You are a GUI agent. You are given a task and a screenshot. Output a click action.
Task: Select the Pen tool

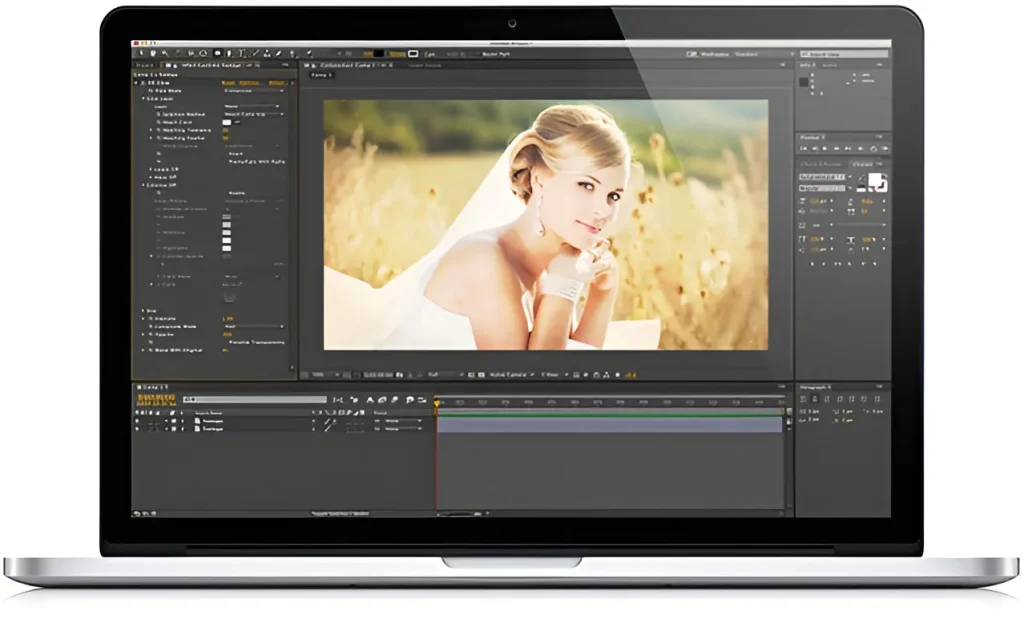(x=229, y=54)
